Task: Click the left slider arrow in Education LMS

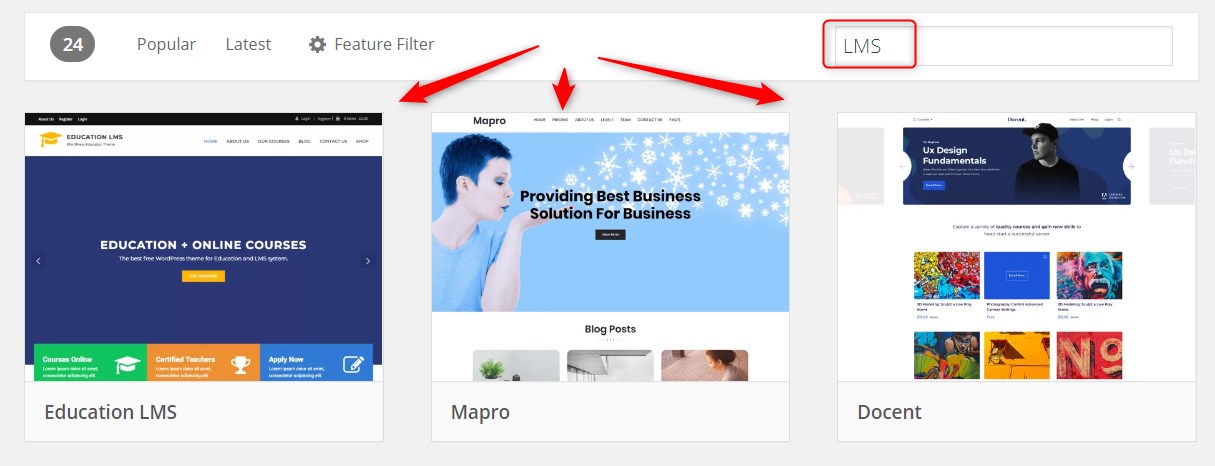Action: point(39,261)
